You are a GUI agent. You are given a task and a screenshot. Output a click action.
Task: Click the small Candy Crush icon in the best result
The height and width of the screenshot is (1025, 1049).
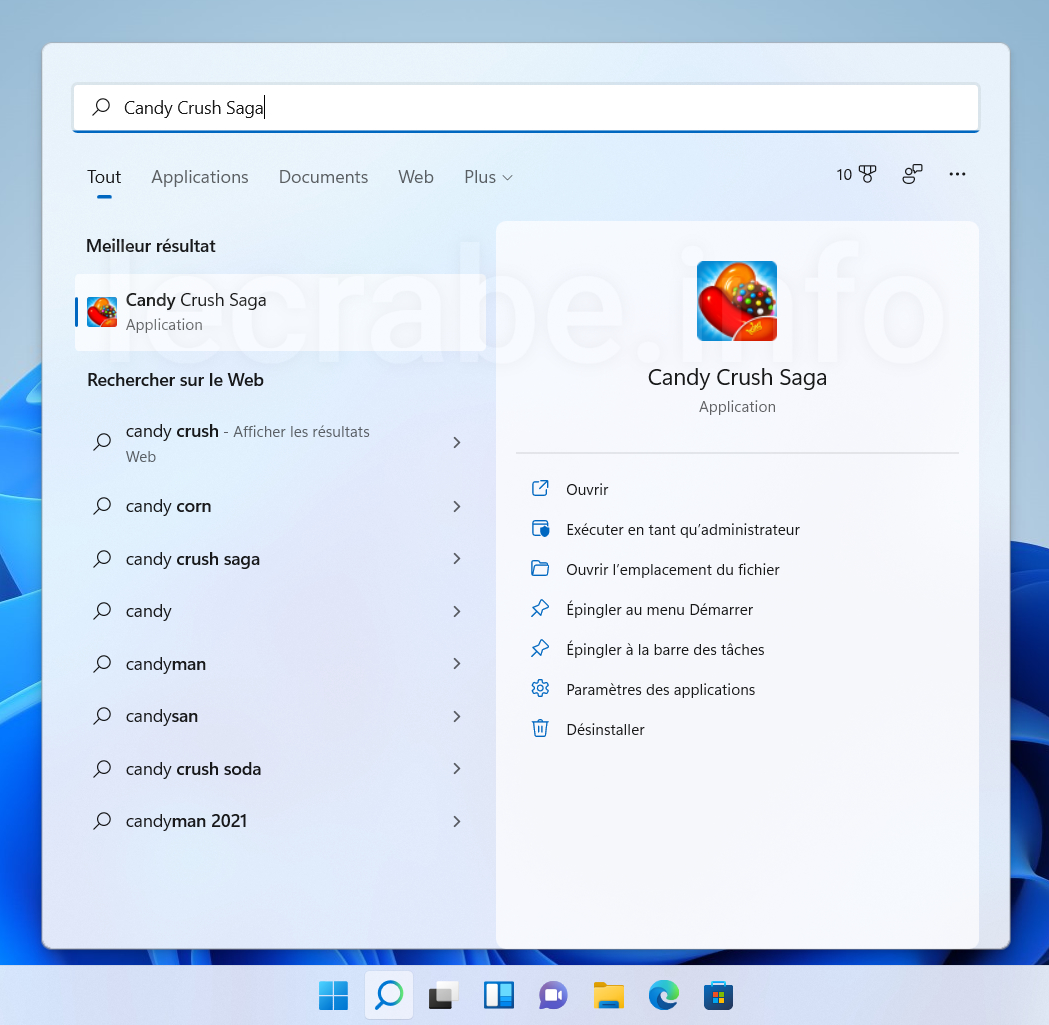(x=102, y=312)
